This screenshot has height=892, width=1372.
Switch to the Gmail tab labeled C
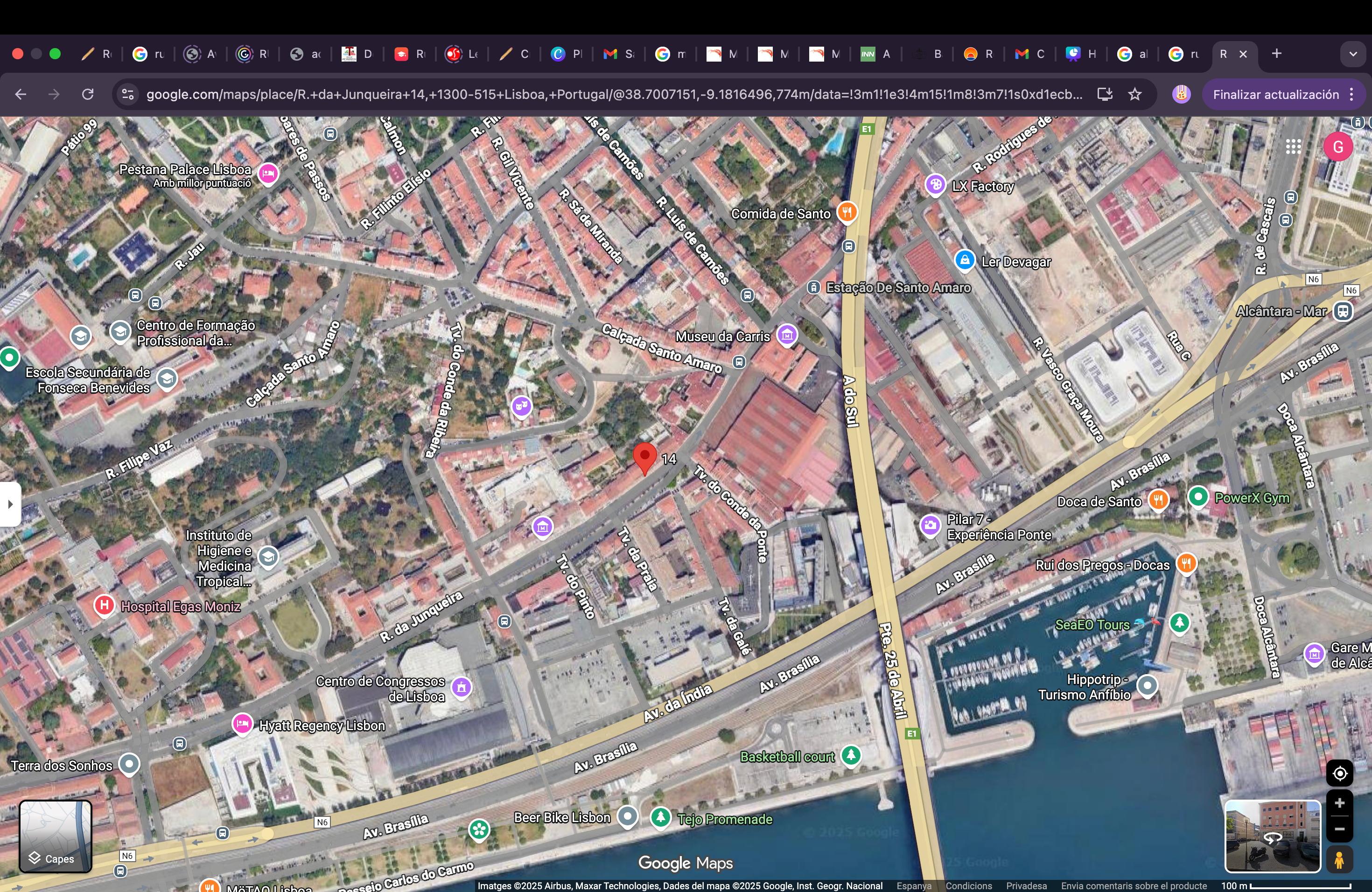click(1029, 54)
